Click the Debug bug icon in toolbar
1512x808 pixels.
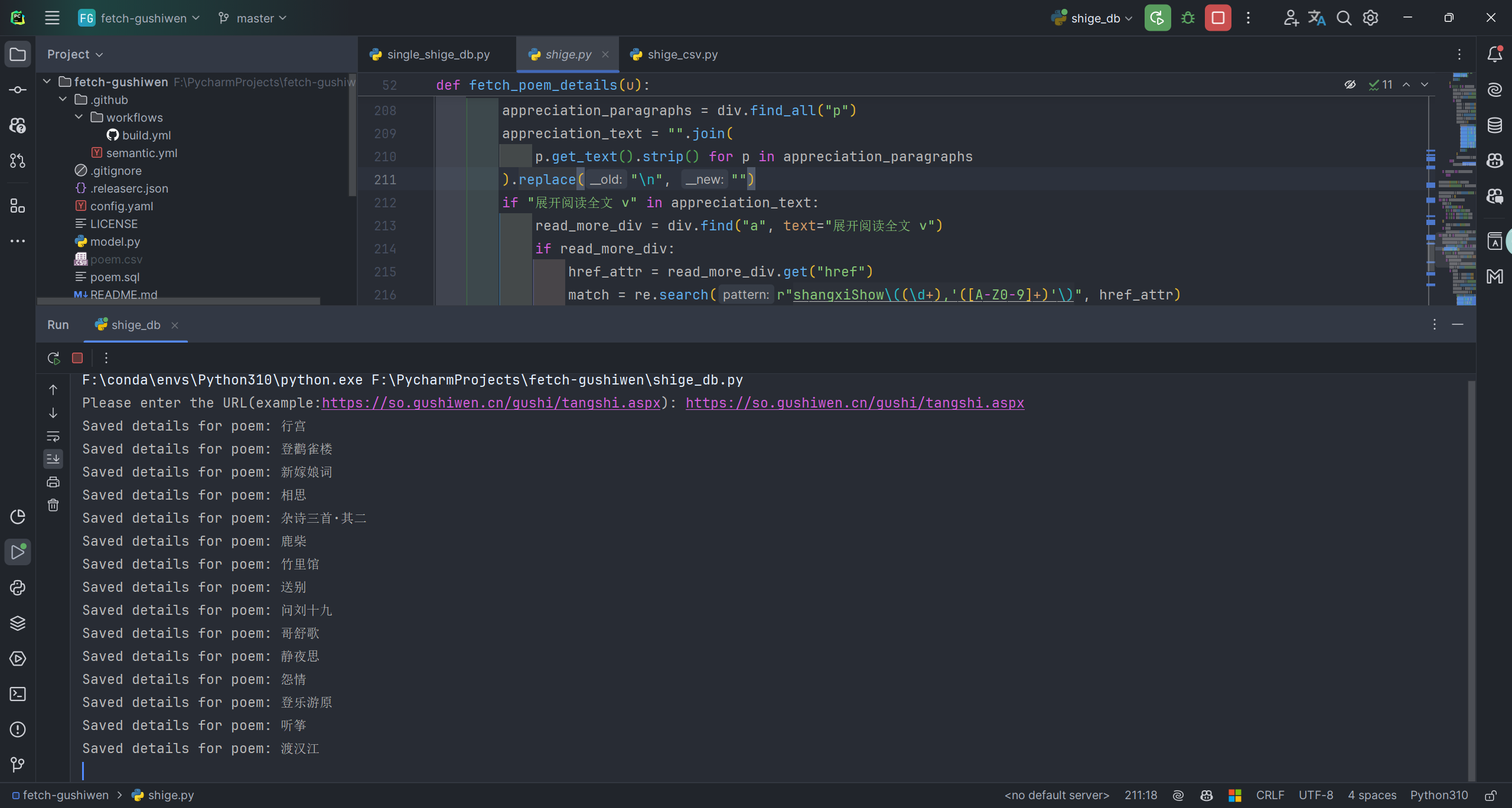point(1188,18)
